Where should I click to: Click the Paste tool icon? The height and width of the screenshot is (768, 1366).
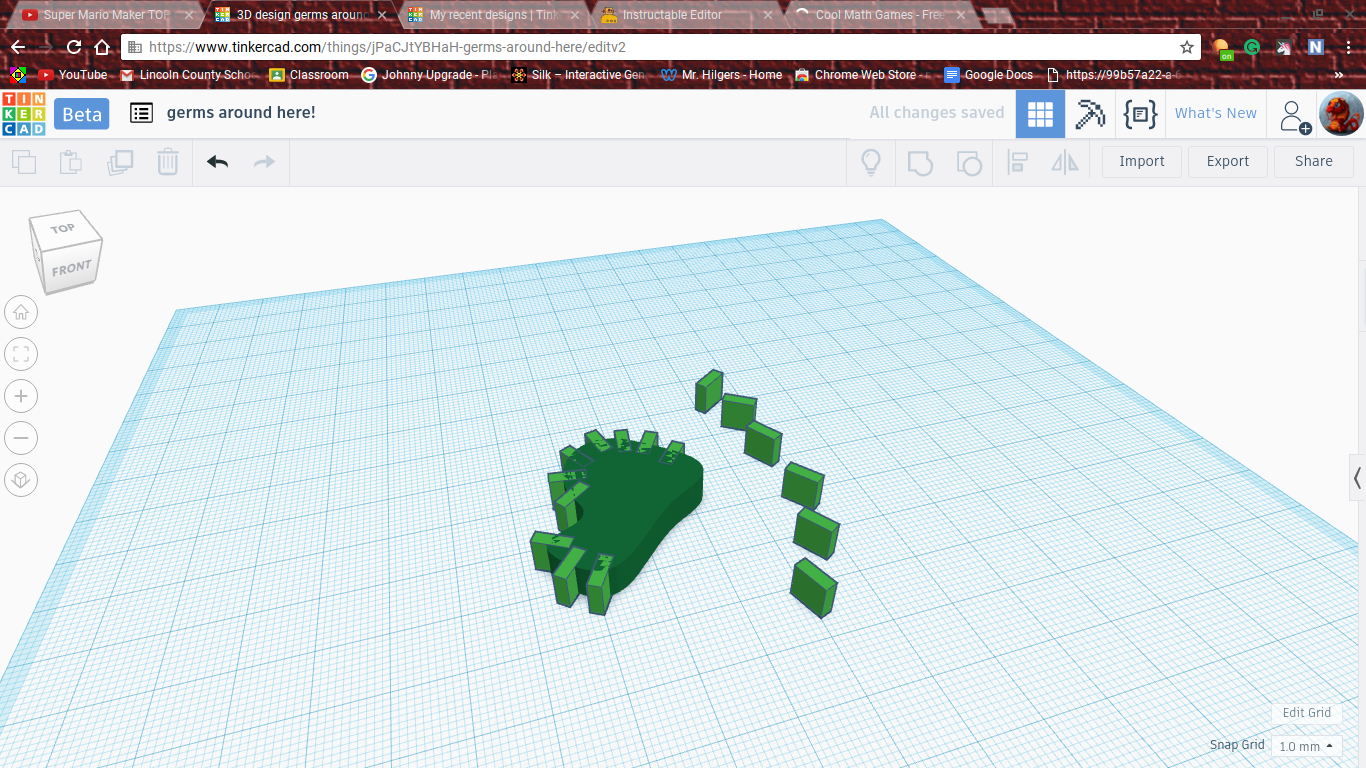[71, 162]
